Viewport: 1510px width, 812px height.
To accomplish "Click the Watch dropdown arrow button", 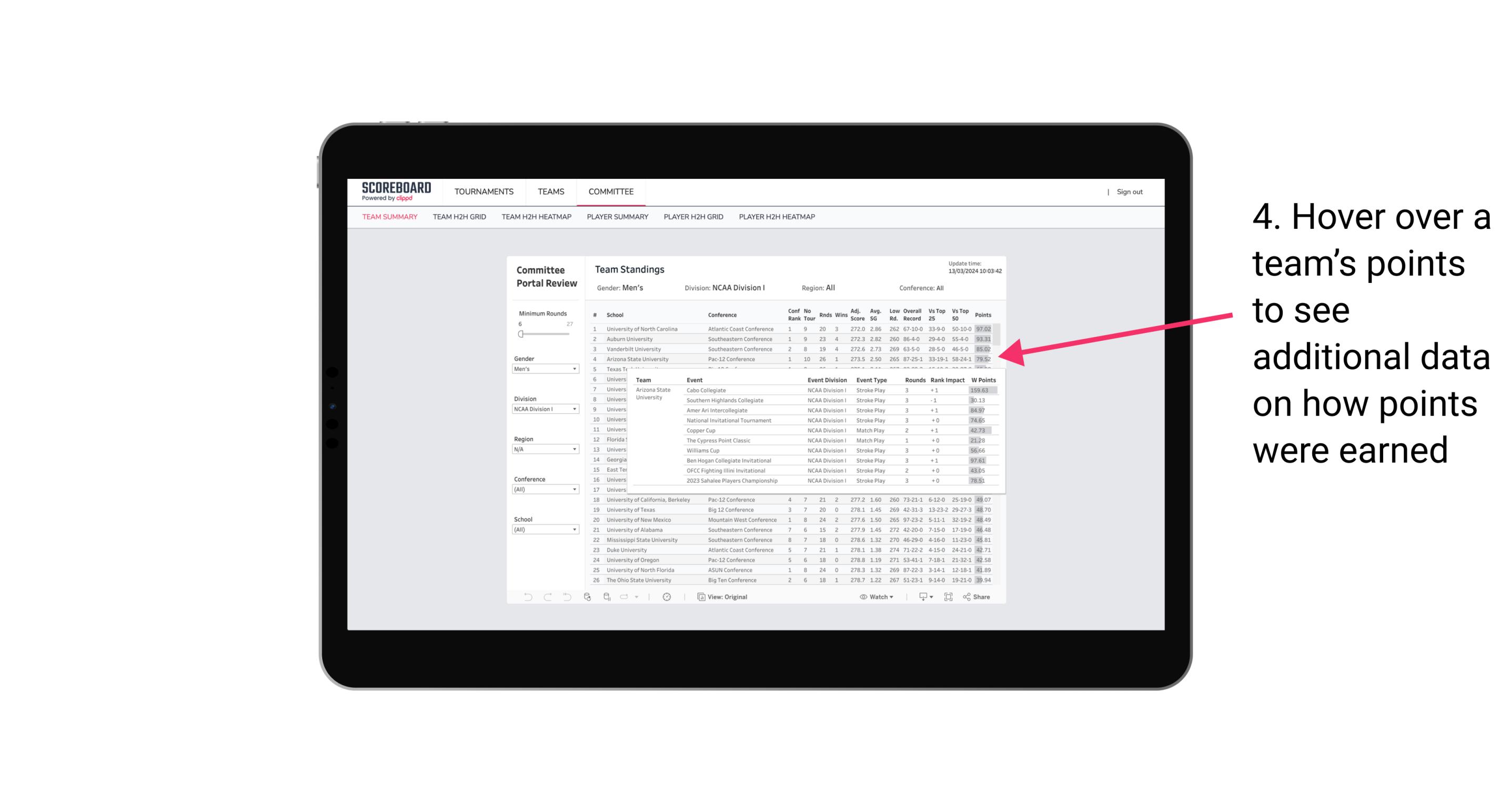I will [x=891, y=597].
